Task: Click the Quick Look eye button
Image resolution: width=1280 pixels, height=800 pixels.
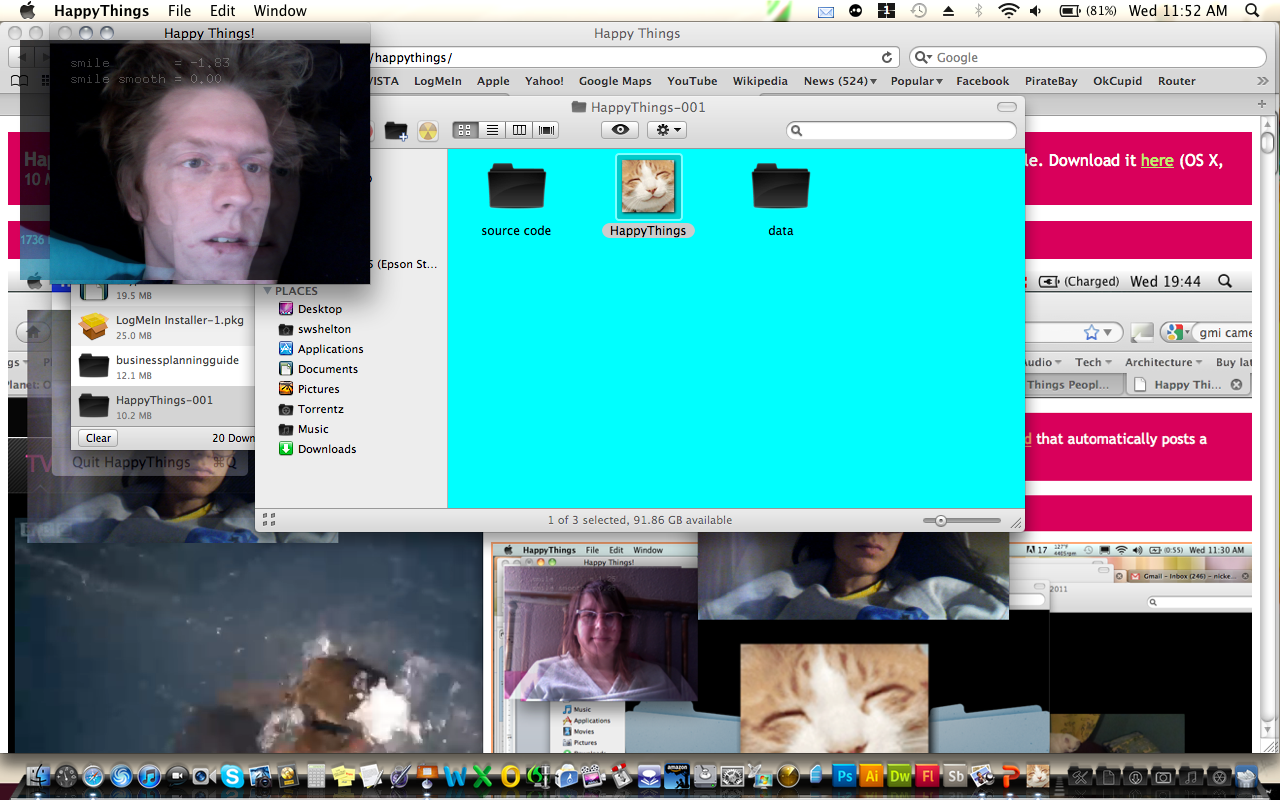Action: 620,130
